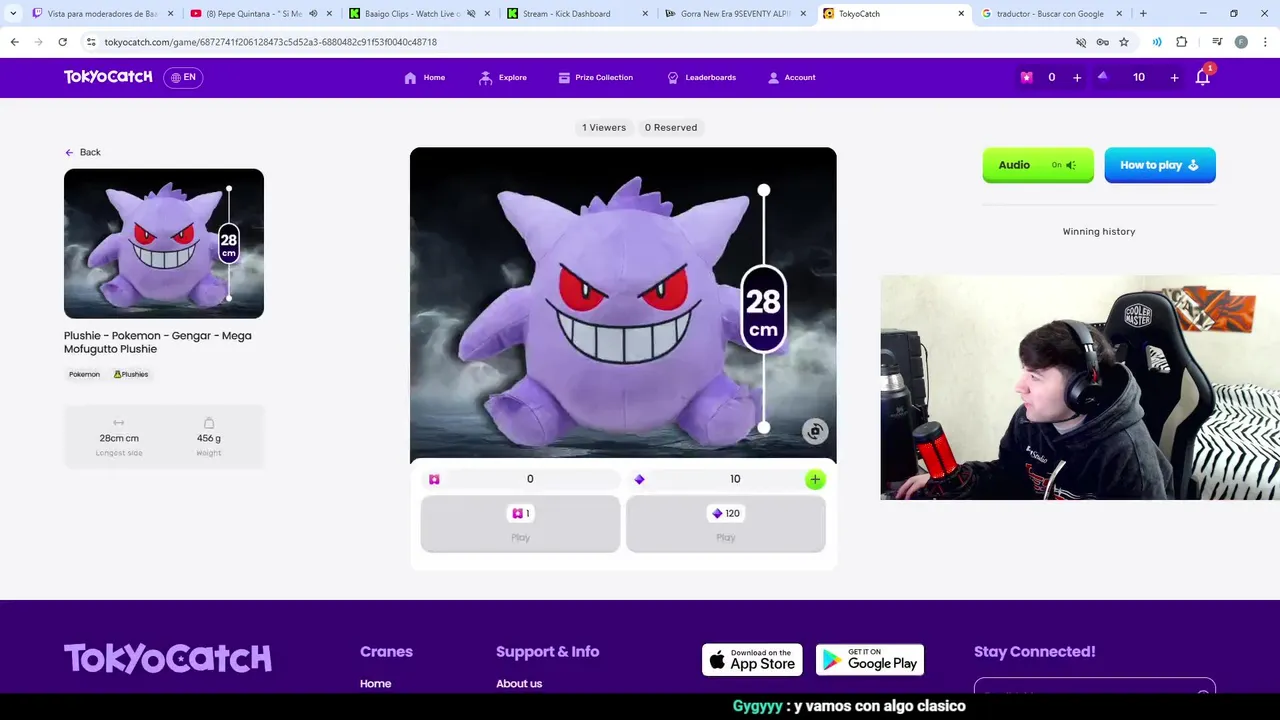Click the 28cm longest side value
The image size is (1280, 720).
[119, 438]
